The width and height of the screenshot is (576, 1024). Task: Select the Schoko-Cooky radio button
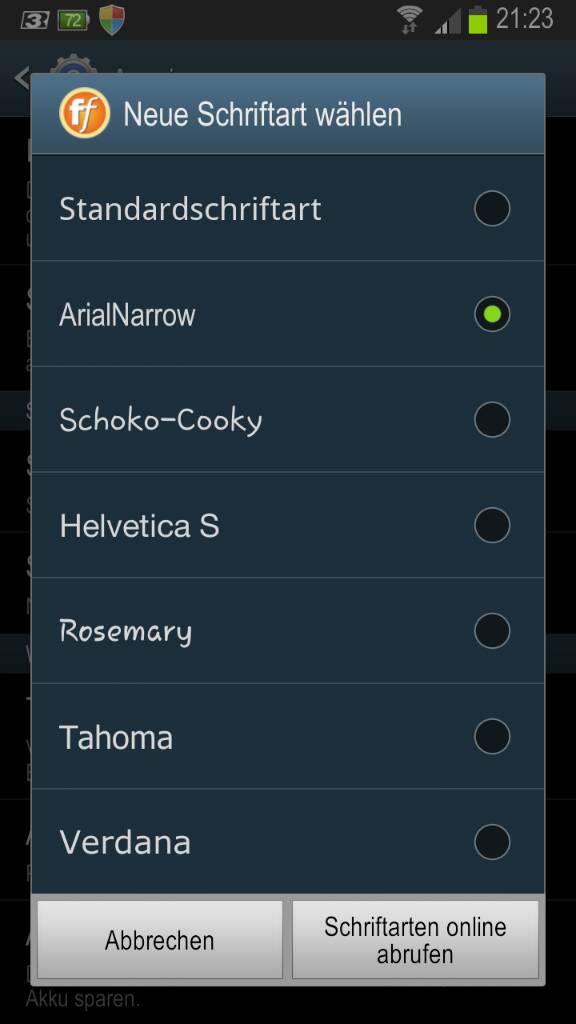492,419
